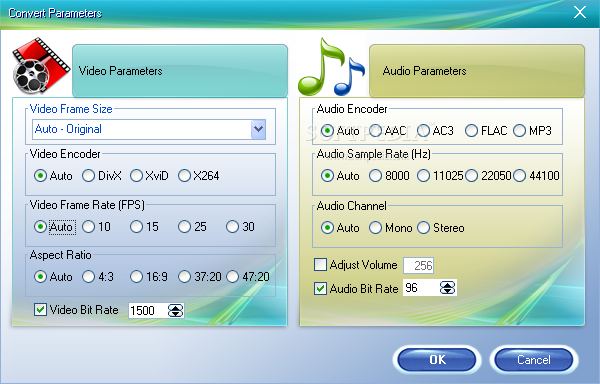Viewport: 600px width, 384px height.
Task: Click the Audio Parameters header panel
Action: click(x=477, y=71)
